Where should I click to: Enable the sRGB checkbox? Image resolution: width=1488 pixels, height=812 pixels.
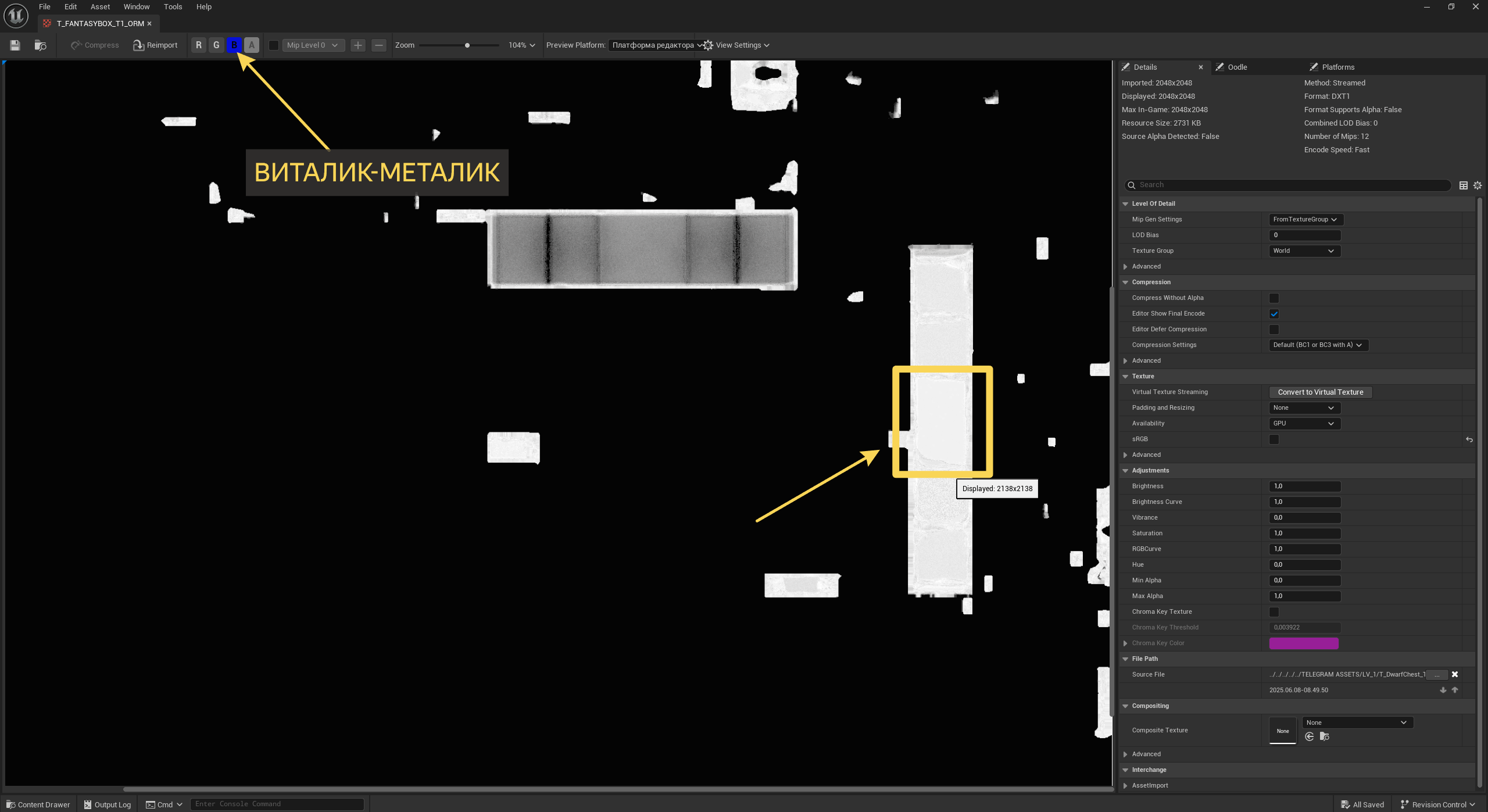[1274, 439]
